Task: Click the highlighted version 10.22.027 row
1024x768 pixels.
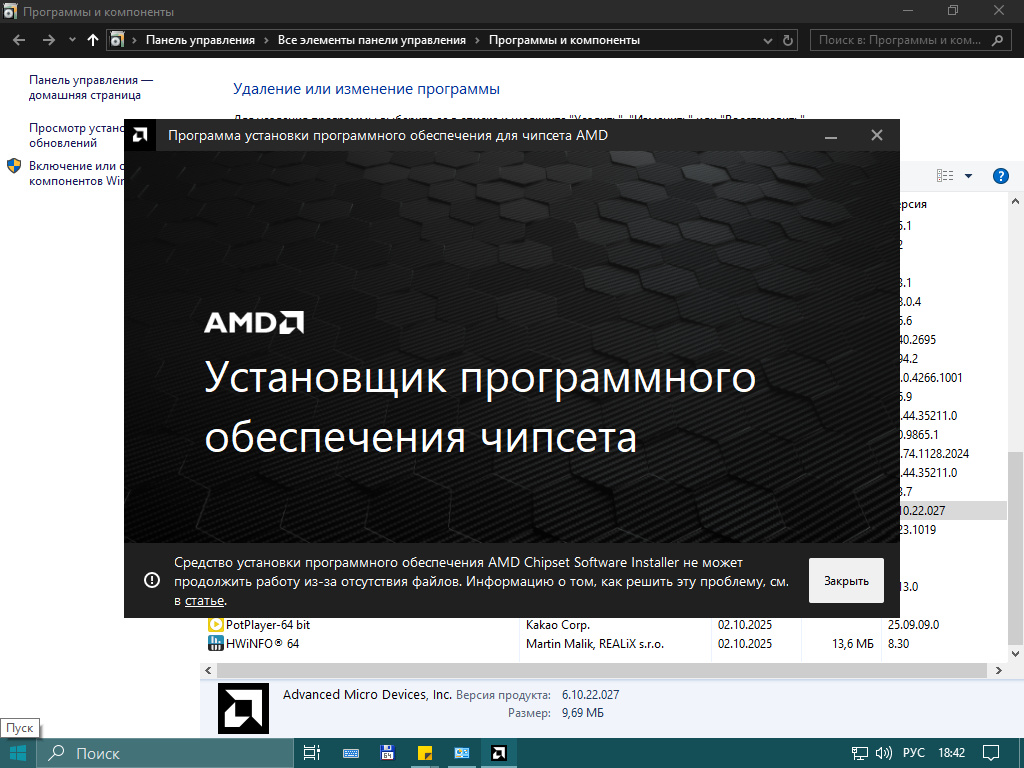Action: pyautogui.click(x=953, y=510)
